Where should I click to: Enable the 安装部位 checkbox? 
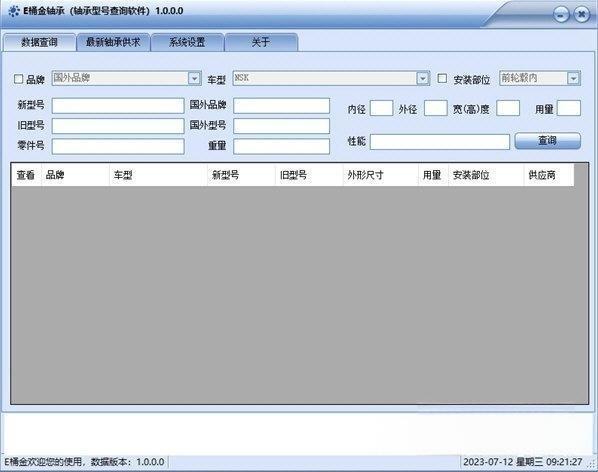[442, 79]
